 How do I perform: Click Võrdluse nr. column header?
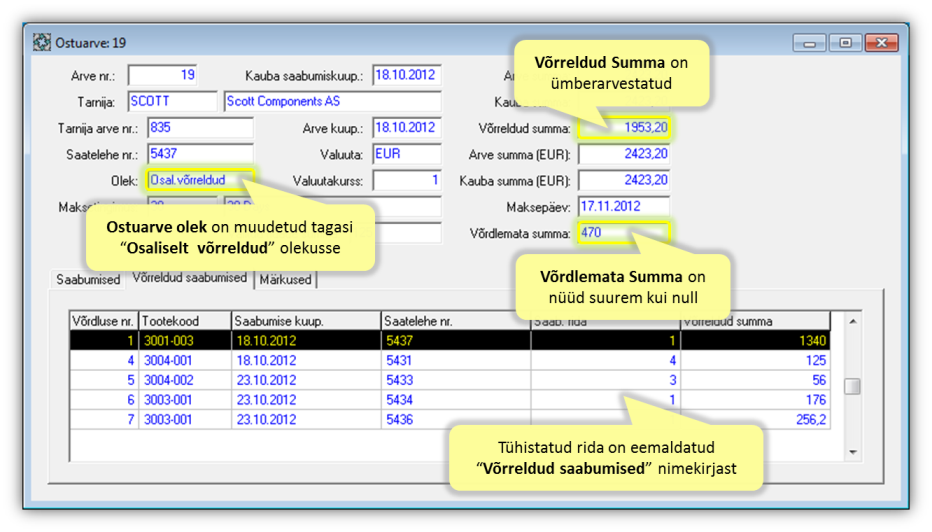point(103,321)
